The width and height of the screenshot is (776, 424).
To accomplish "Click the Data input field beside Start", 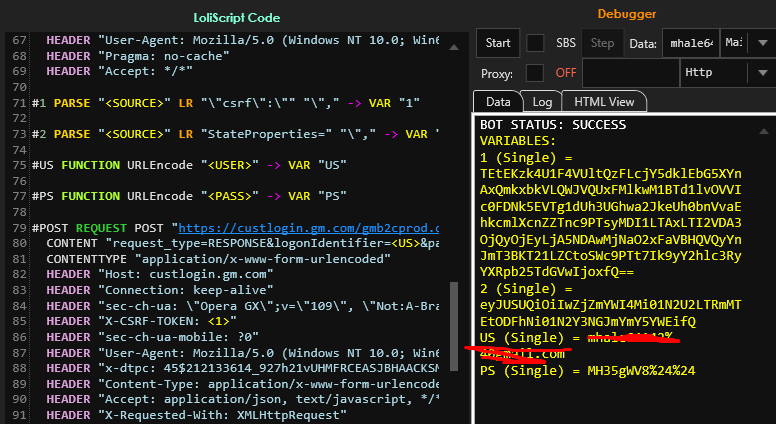I will 691,43.
